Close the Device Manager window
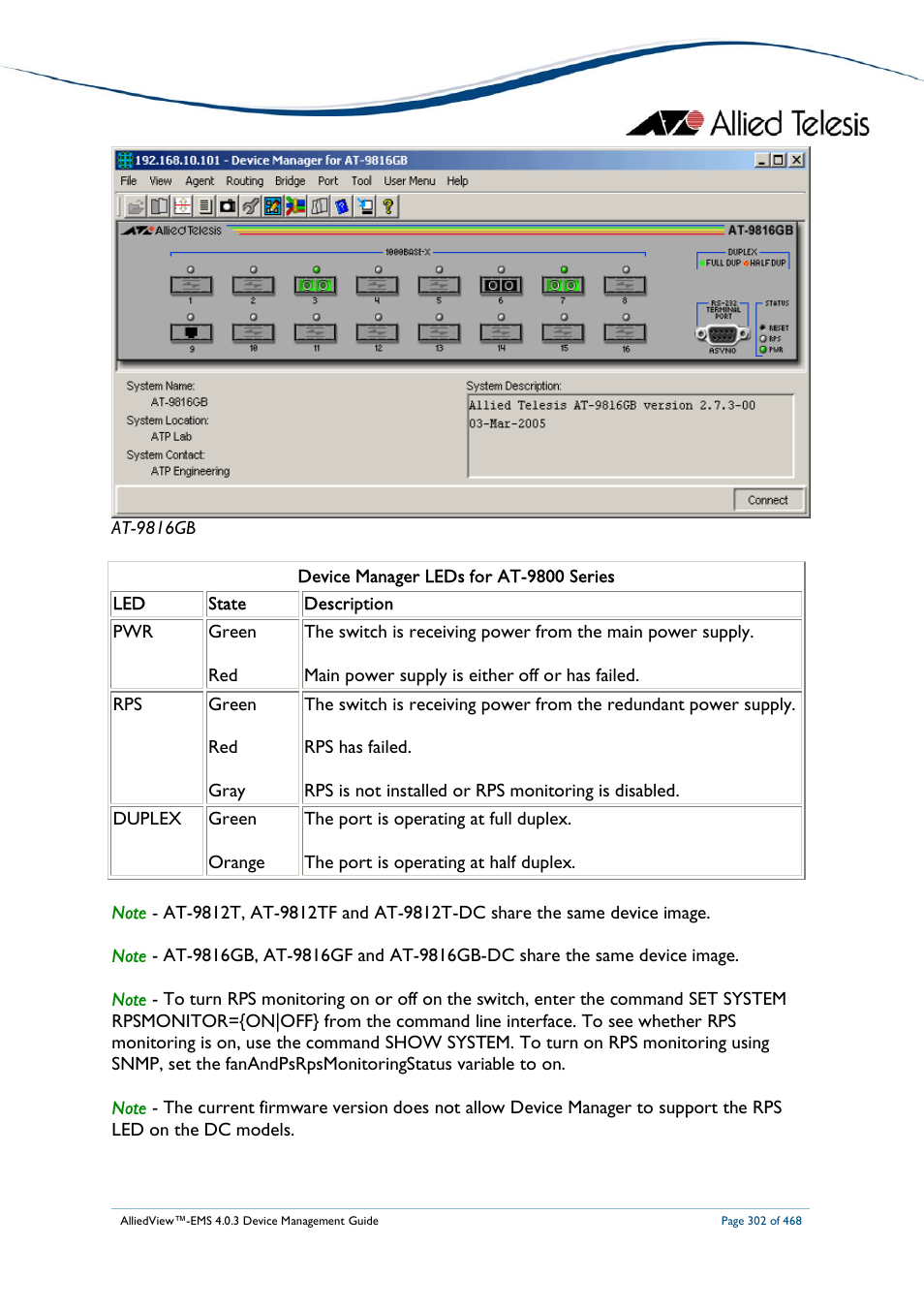Screen dimensions: 924x1309 (x=796, y=160)
